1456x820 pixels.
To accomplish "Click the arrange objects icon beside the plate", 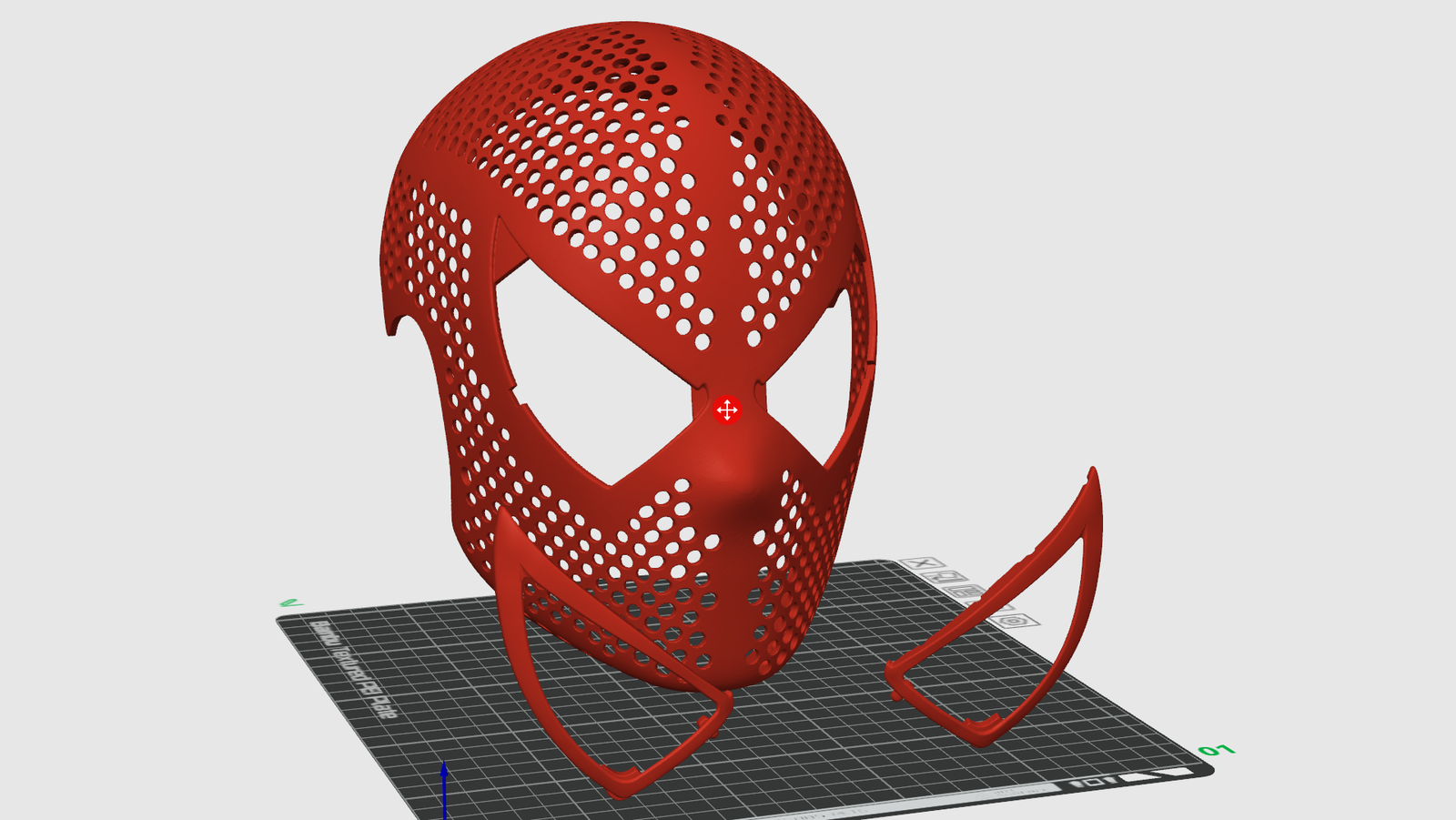I will click(x=967, y=592).
